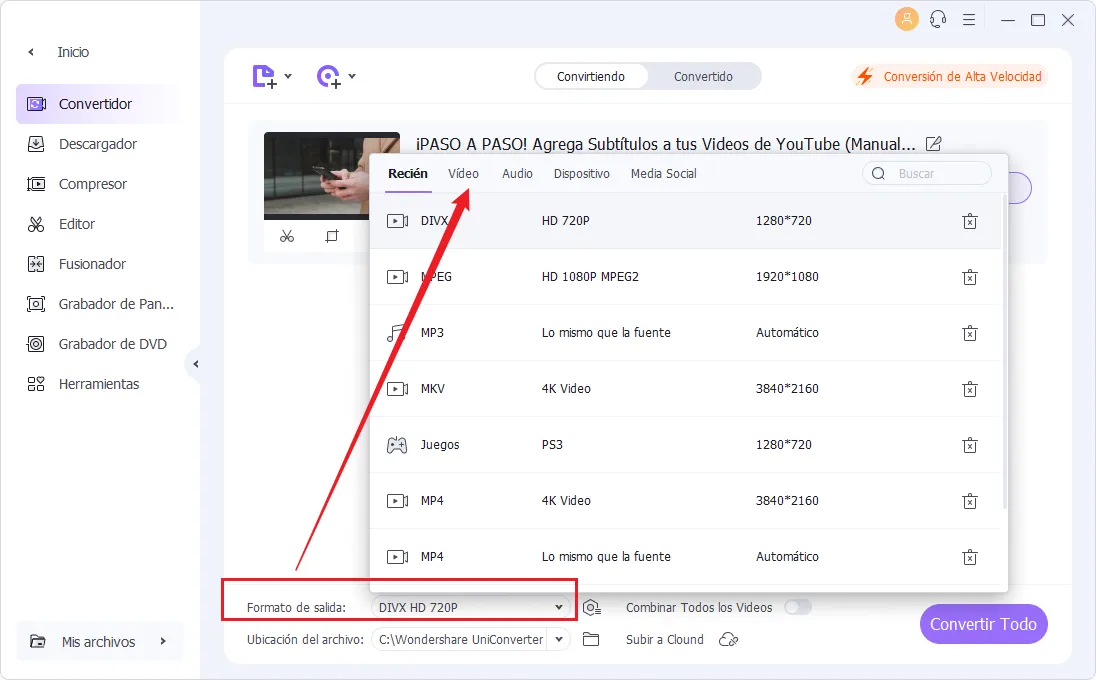Screen dimensions: 1096x680
Task: Remove the MP3 preset with trash icon
Action: [x=969, y=333]
